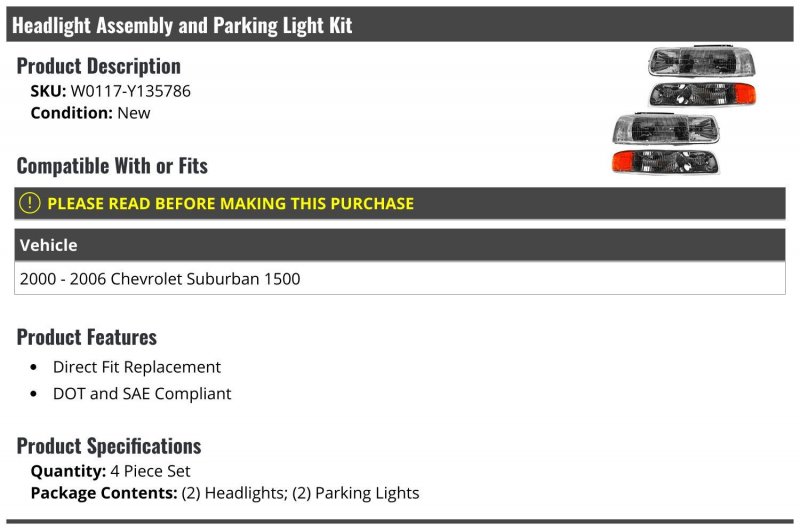Click the Compatible With or Fits heading
The height and width of the screenshot is (530, 800).
click(x=112, y=166)
